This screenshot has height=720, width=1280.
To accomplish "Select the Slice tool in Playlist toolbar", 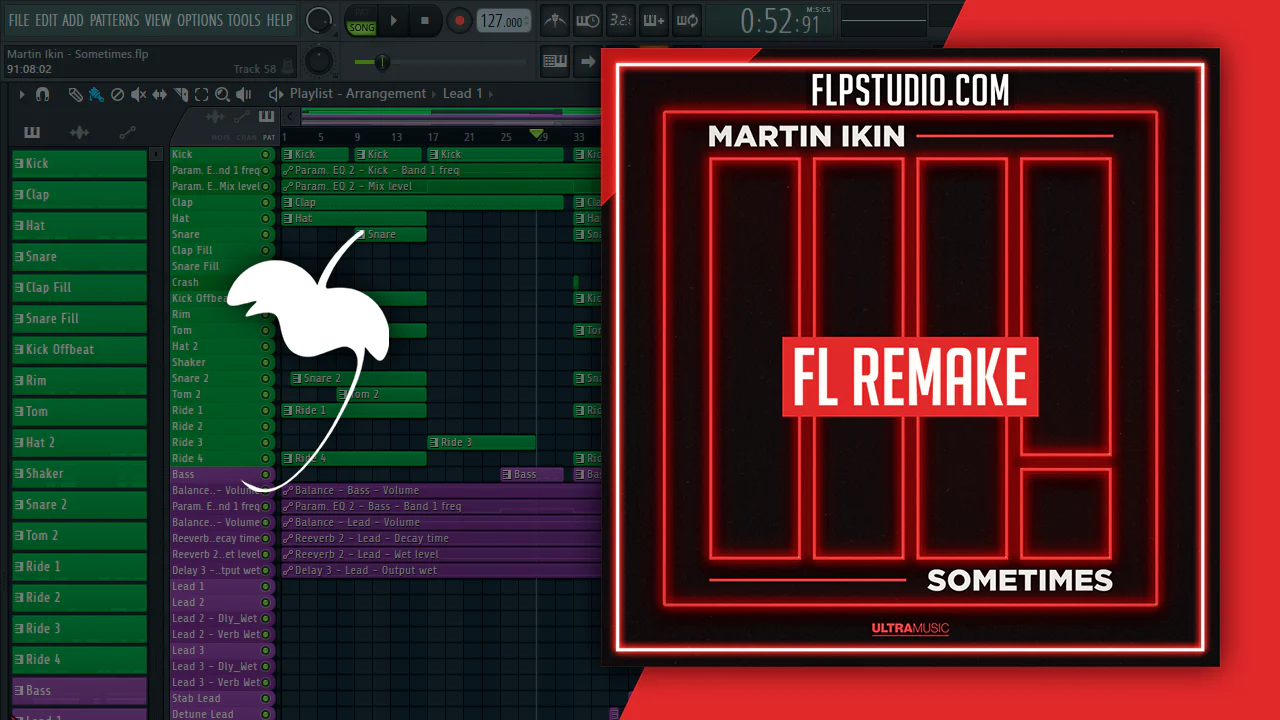I will [181, 94].
